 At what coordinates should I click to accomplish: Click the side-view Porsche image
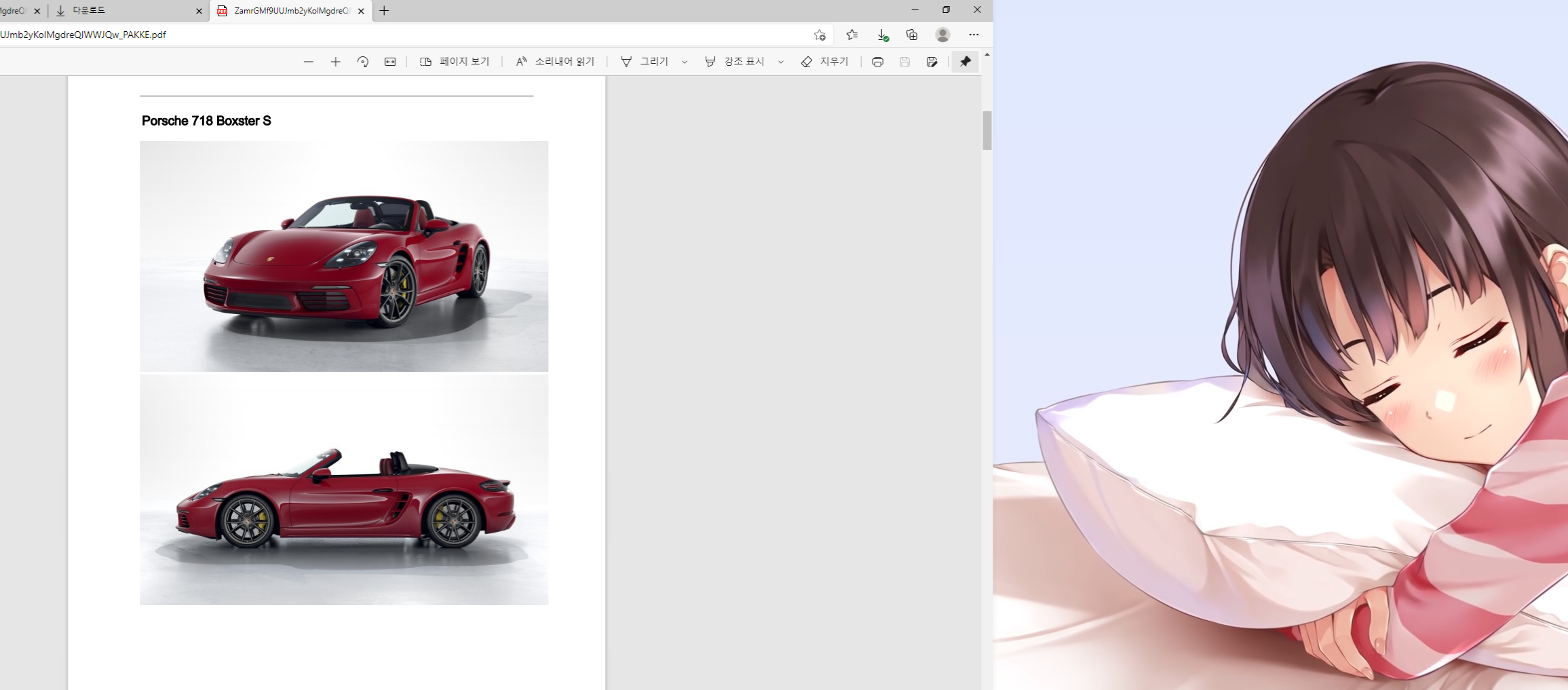pyautogui.click(x=344, y=490)
